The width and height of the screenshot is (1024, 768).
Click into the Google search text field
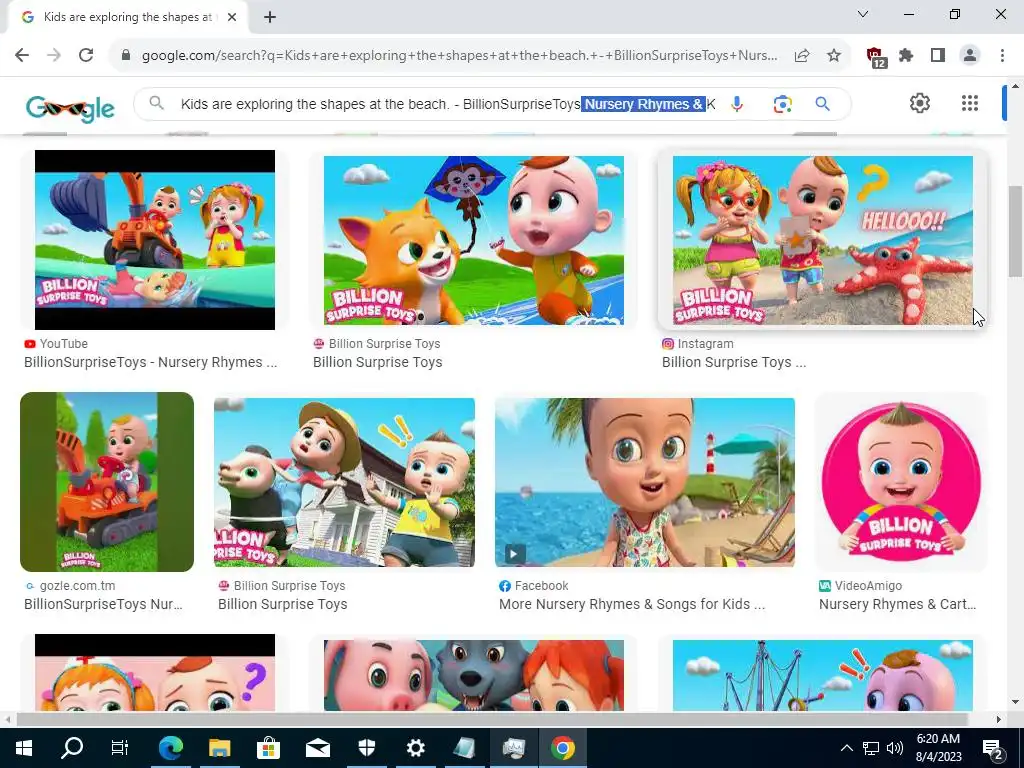pos(448,104)
